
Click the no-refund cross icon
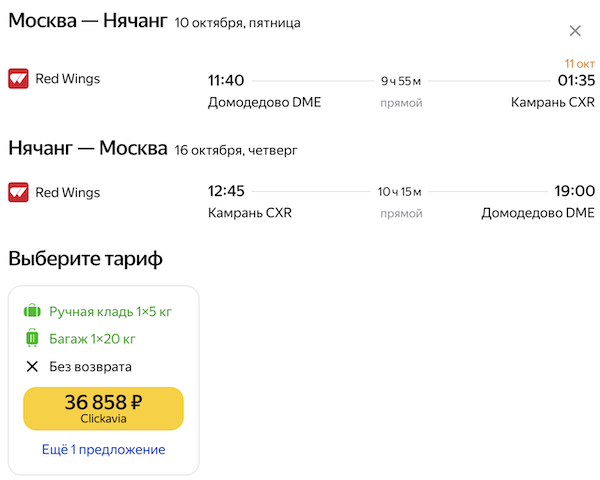tap(32, 367)
